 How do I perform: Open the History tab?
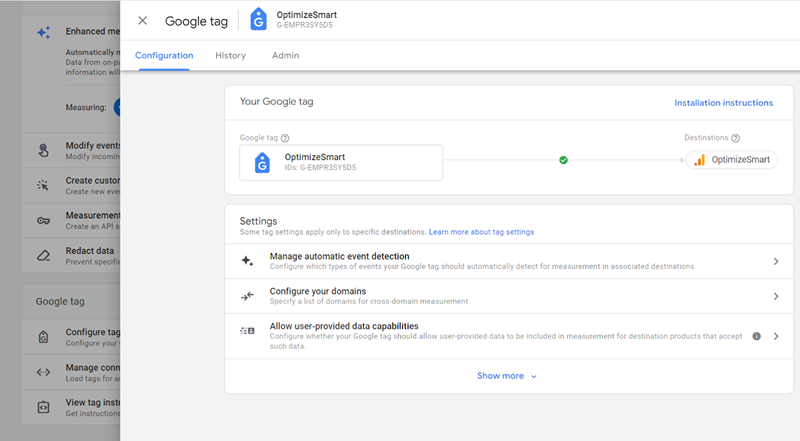(x=230, y=55)
